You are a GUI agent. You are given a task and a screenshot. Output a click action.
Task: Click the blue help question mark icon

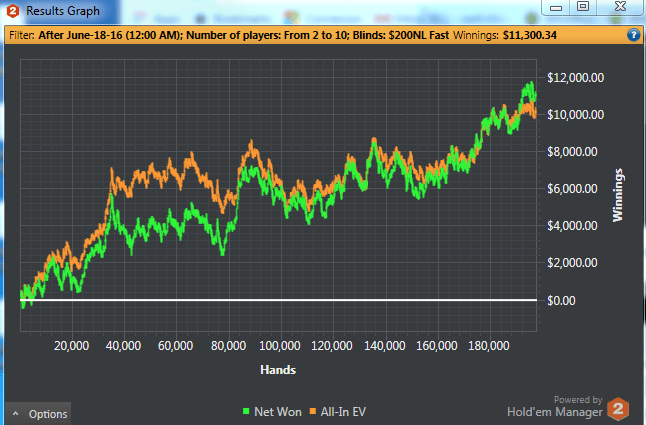[634, 35]
